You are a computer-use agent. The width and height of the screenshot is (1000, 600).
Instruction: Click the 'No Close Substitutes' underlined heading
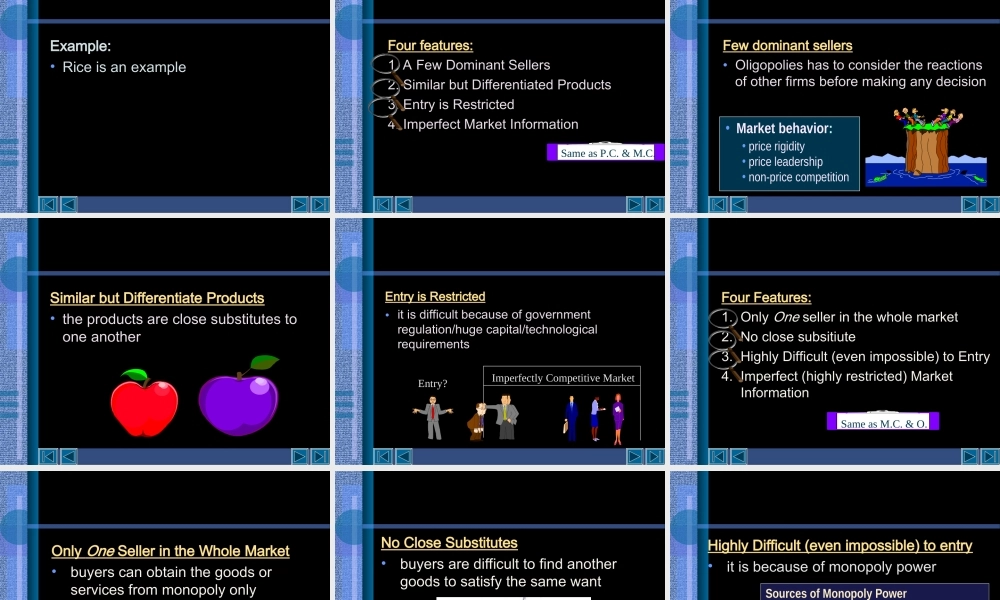coord(449,543)
